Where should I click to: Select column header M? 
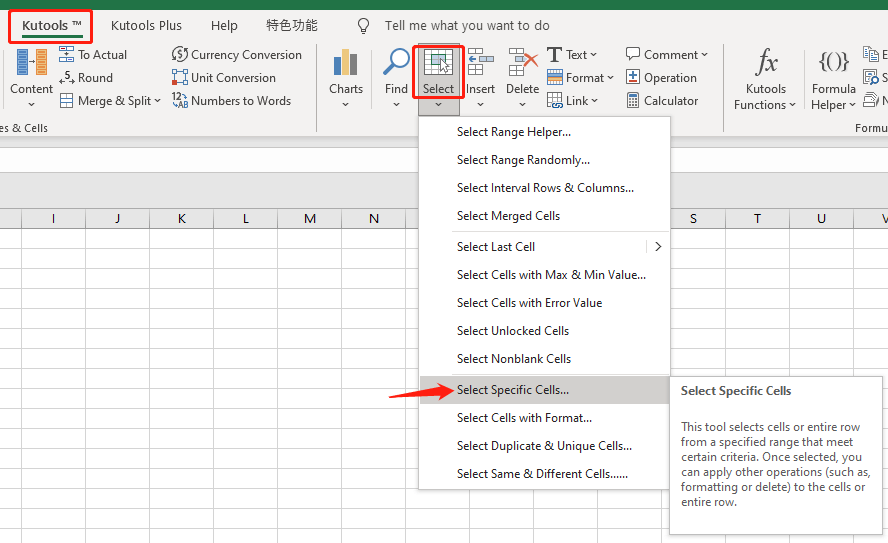310,219
